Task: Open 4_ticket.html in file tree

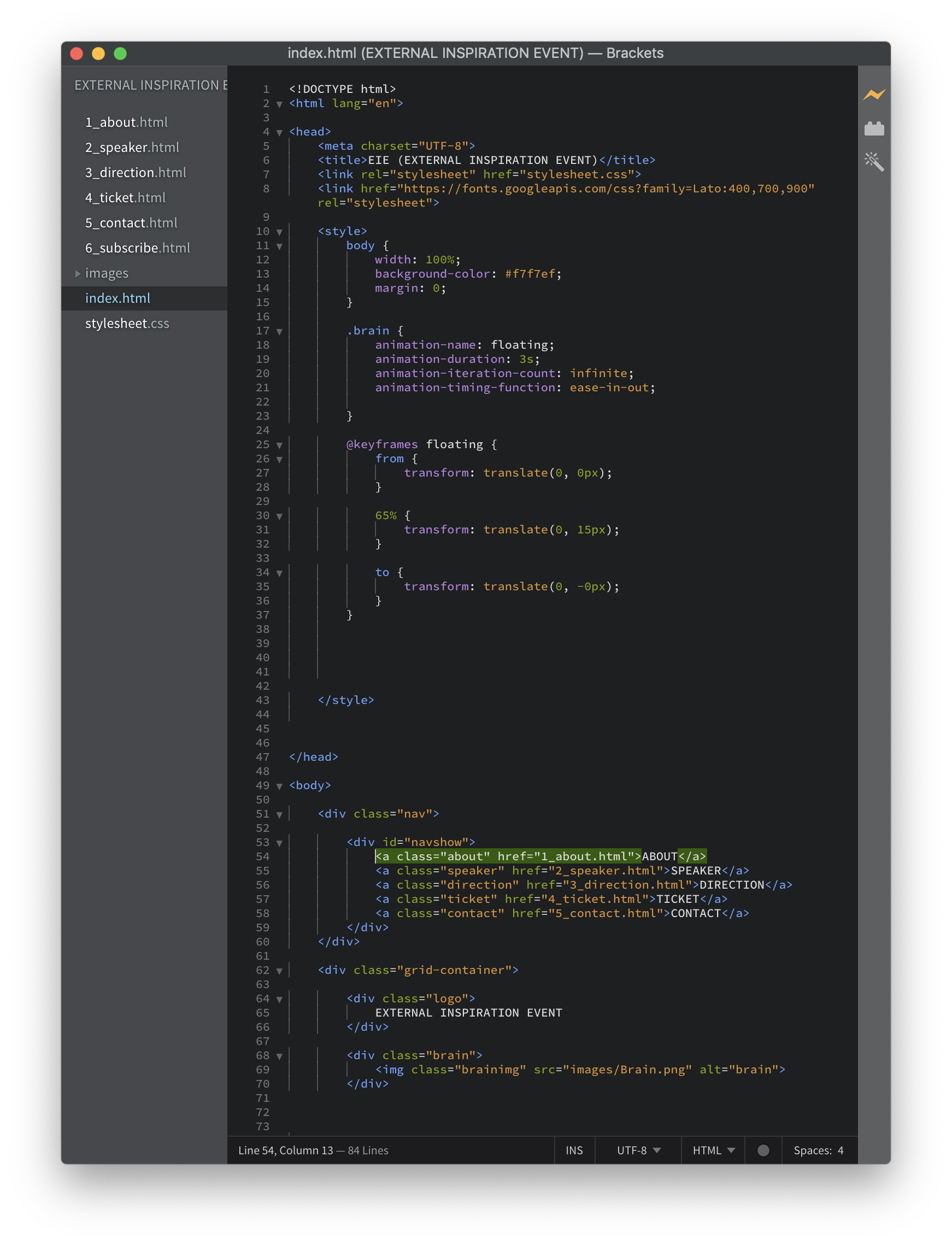Action: click(x=125, y=197)
